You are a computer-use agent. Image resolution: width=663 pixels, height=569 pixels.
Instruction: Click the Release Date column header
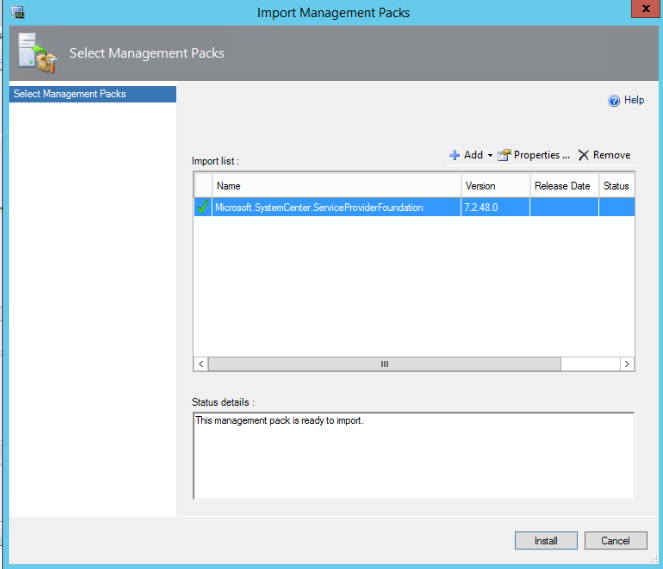point(563,186)
